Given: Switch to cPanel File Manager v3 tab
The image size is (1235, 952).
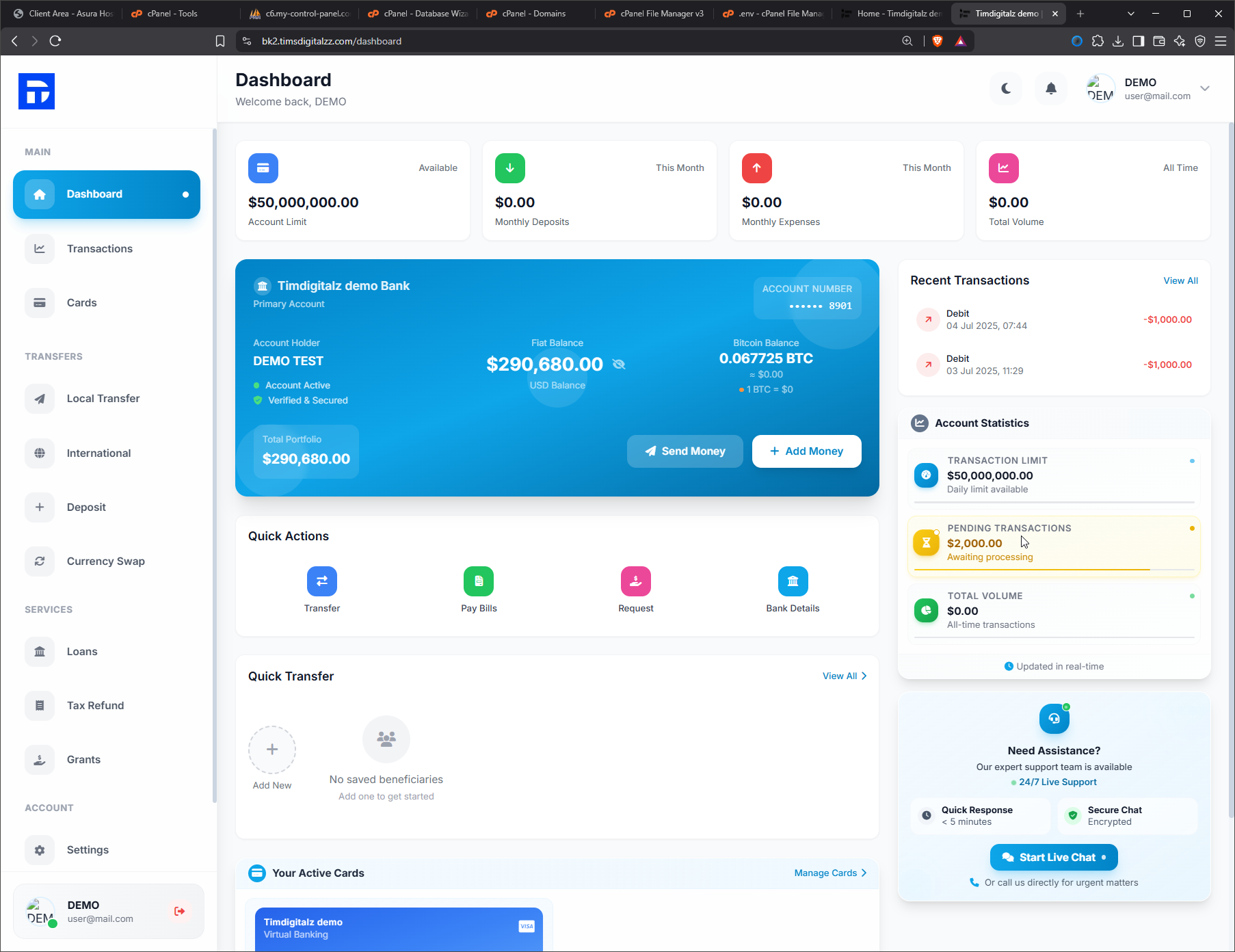Looking at the screenshot, I should 654,14.
